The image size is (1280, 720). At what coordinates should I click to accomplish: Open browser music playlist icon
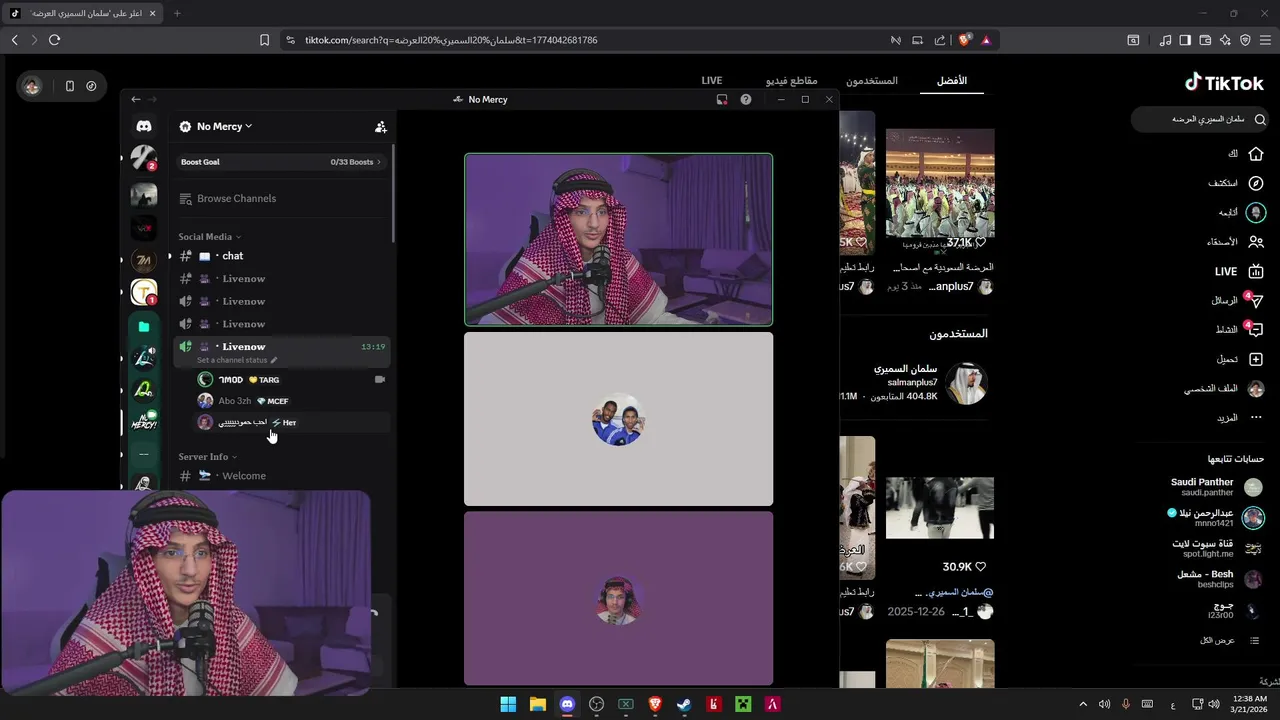[x=1165, y=40]
